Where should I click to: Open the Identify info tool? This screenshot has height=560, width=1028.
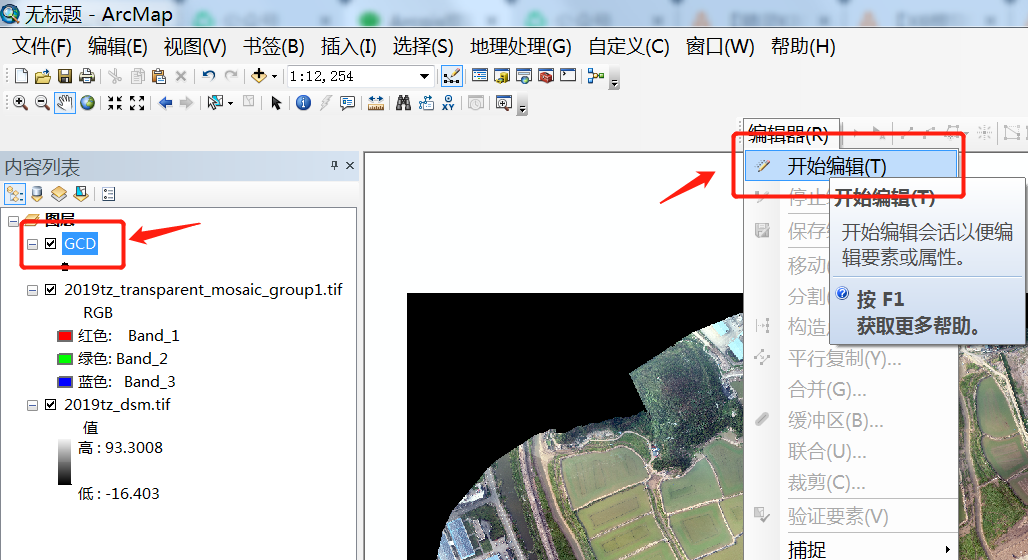click(x=303, y=102)
